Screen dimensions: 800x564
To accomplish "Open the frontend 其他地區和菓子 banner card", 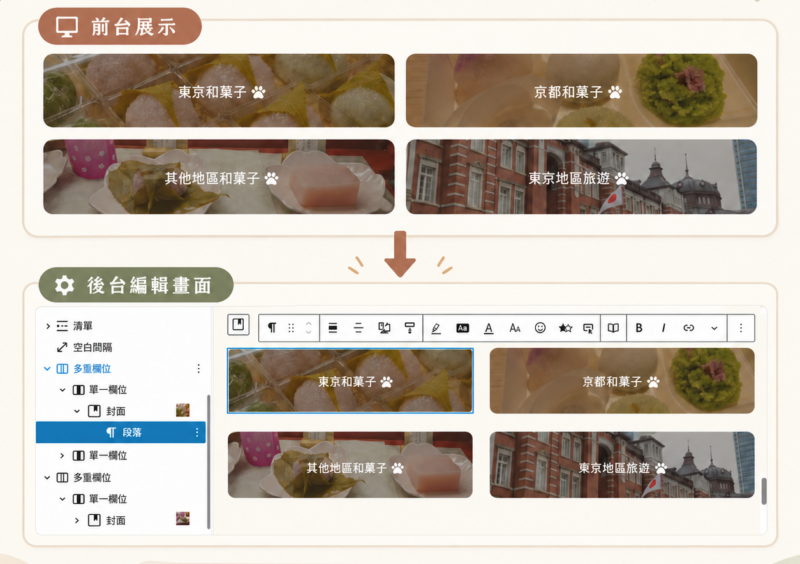I will pyautogui.click(x=219, y=177).
